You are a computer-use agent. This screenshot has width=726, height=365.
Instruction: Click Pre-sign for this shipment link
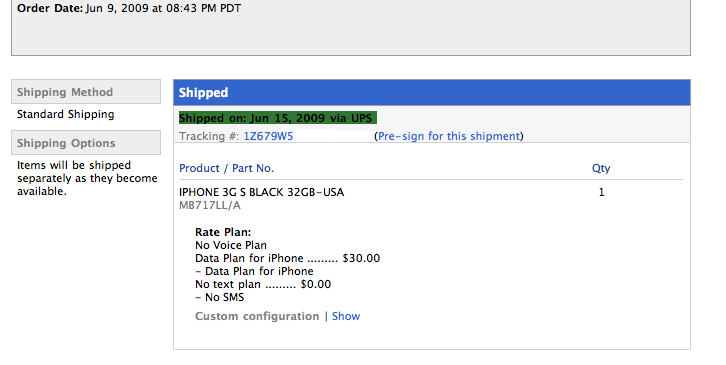pyautogui.click(x=449, y=136)
